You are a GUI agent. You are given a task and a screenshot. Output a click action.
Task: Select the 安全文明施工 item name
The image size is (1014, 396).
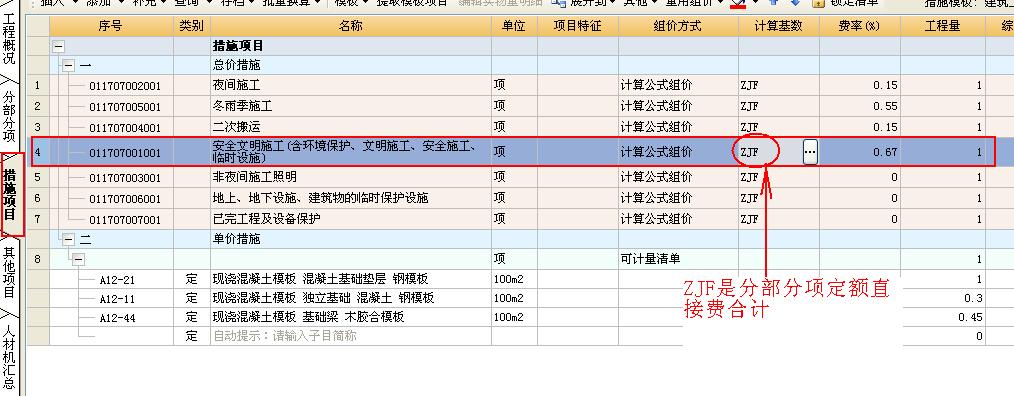[345, 152]
